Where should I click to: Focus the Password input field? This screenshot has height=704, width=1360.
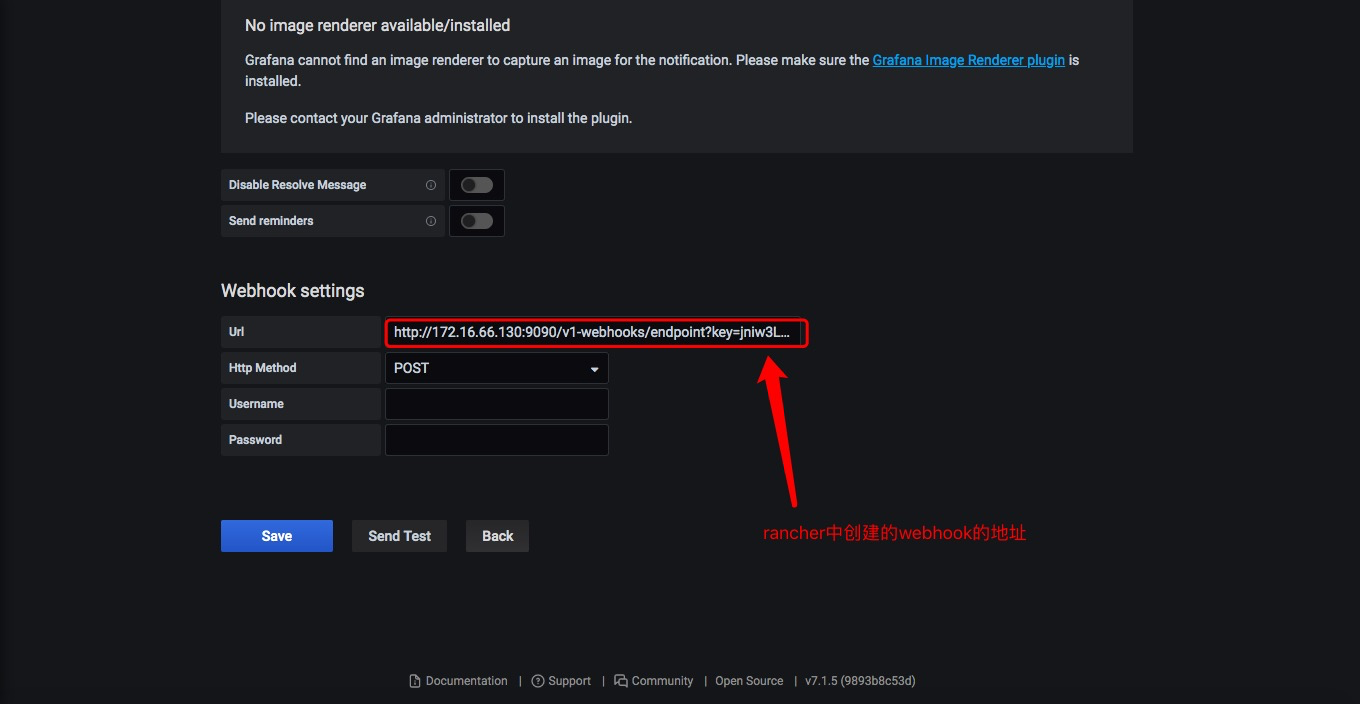(x=497, y=440)
